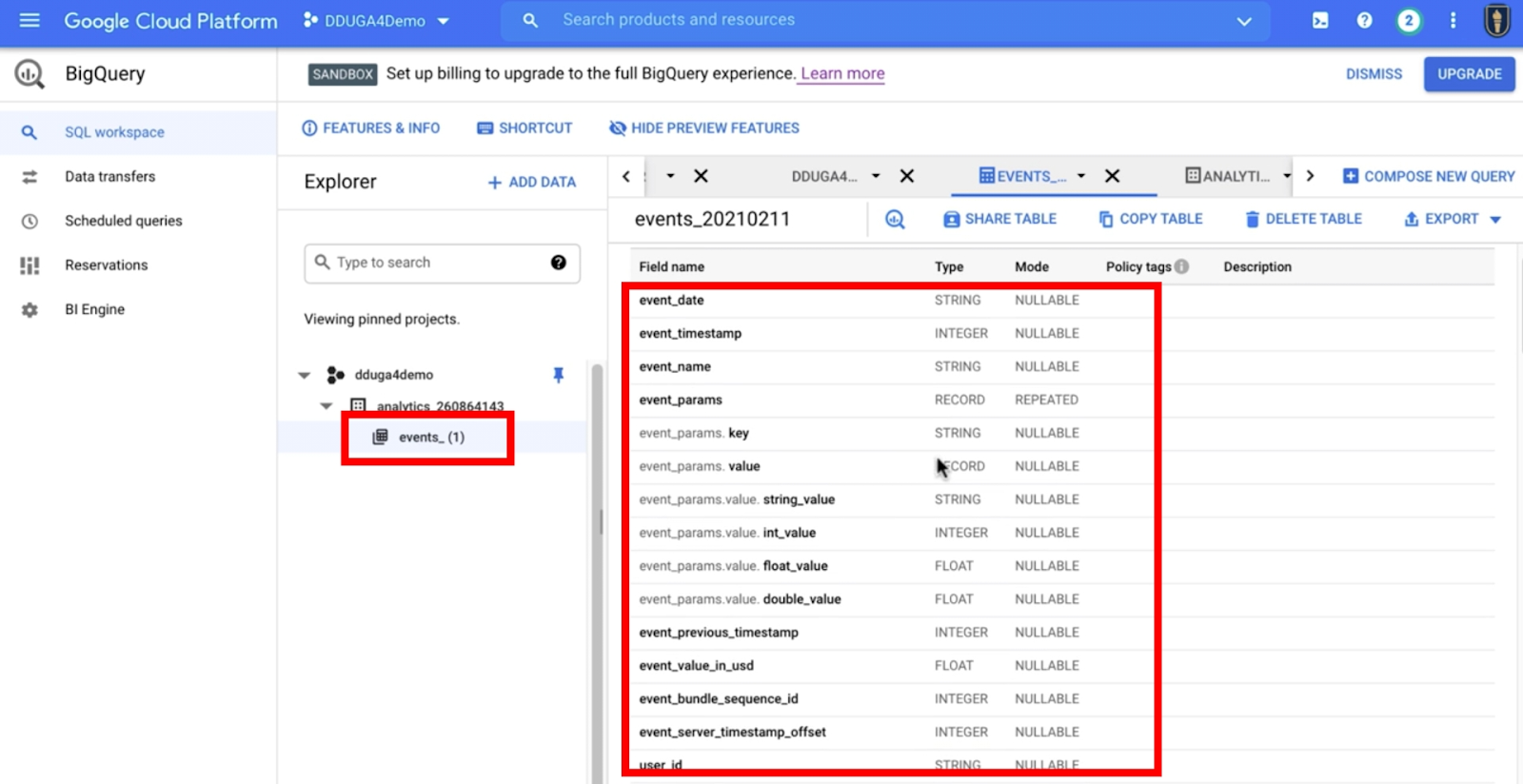Click SHARE TABLE button
The image size is (1523, 784).
click(x=999, y=219)
